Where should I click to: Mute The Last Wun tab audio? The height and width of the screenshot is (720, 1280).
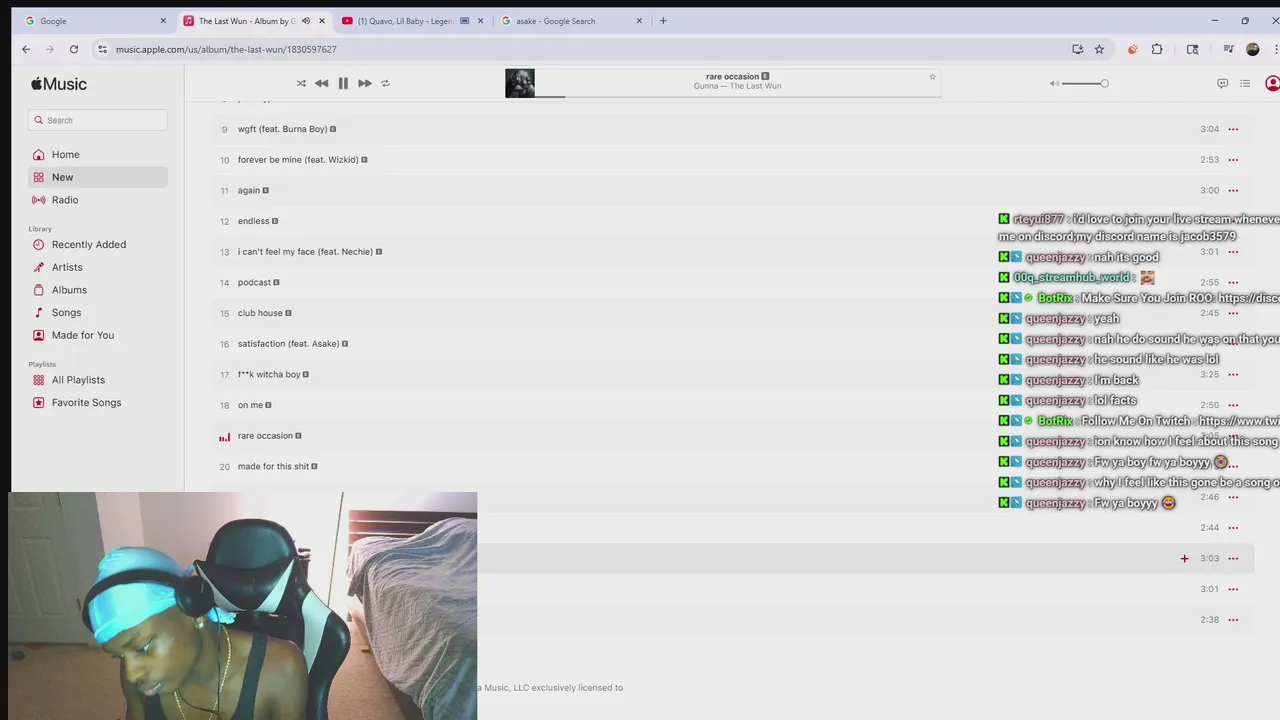tap(306, 21)
